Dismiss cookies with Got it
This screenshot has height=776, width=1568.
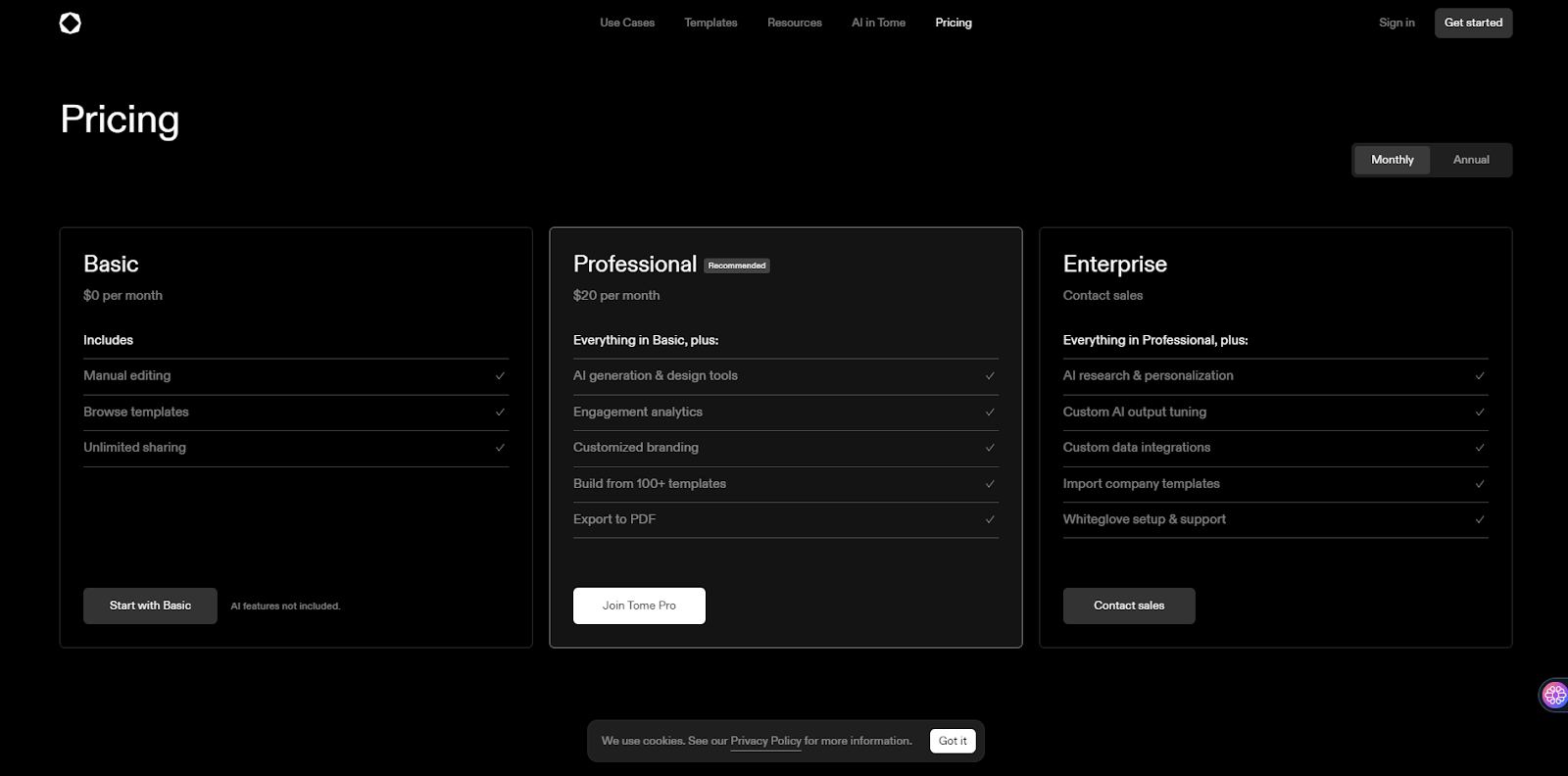(953, 741)
